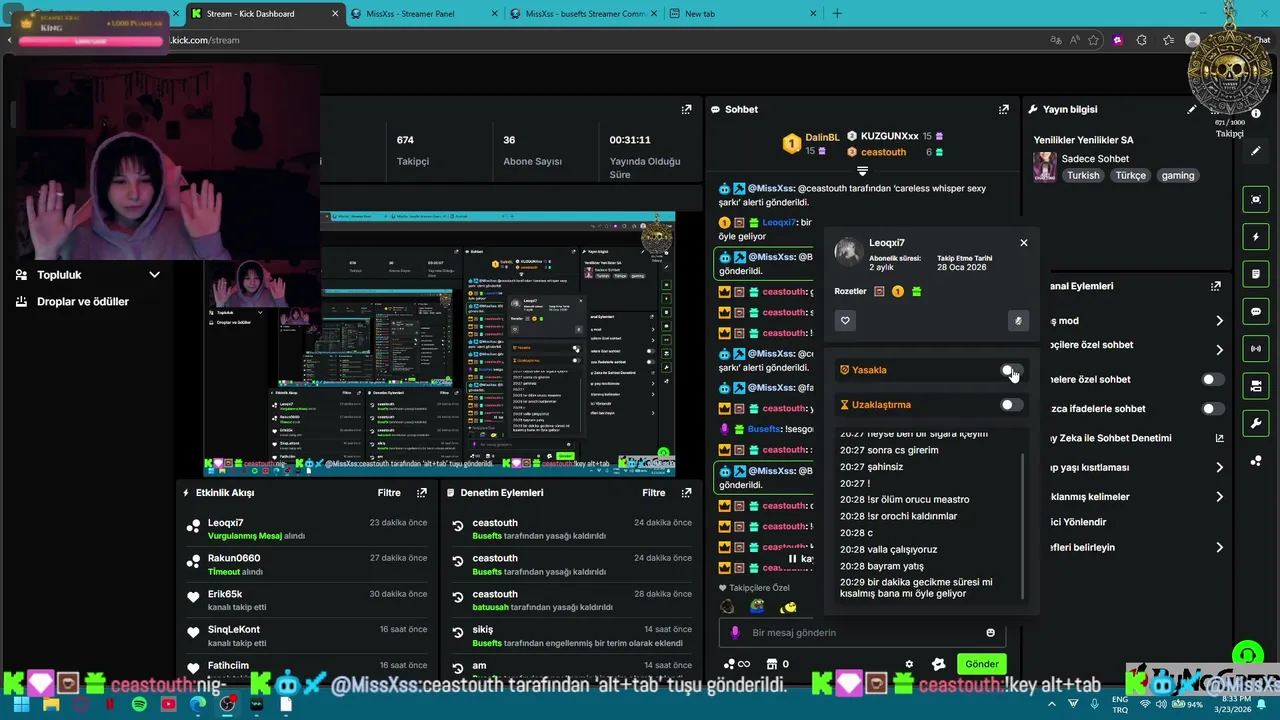Open Spotify from the taskbar
Viewport: 1280px width, 720px height.
pyautogui.click(x=139, y=705)
